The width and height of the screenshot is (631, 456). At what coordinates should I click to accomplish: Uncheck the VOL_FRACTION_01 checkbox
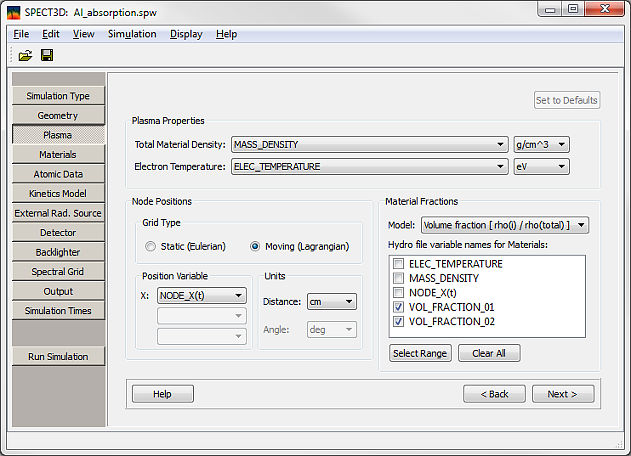click(399, 307)
